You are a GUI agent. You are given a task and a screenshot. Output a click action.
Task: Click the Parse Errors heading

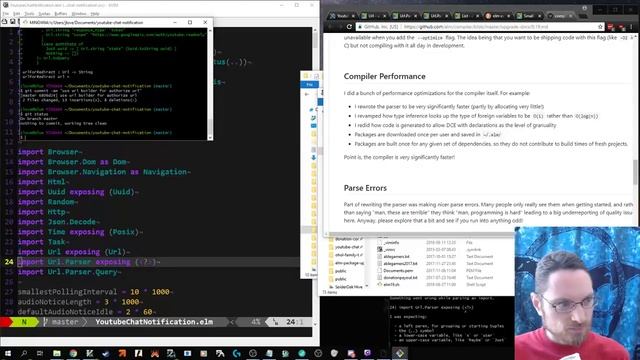click(x=365, y=188)
